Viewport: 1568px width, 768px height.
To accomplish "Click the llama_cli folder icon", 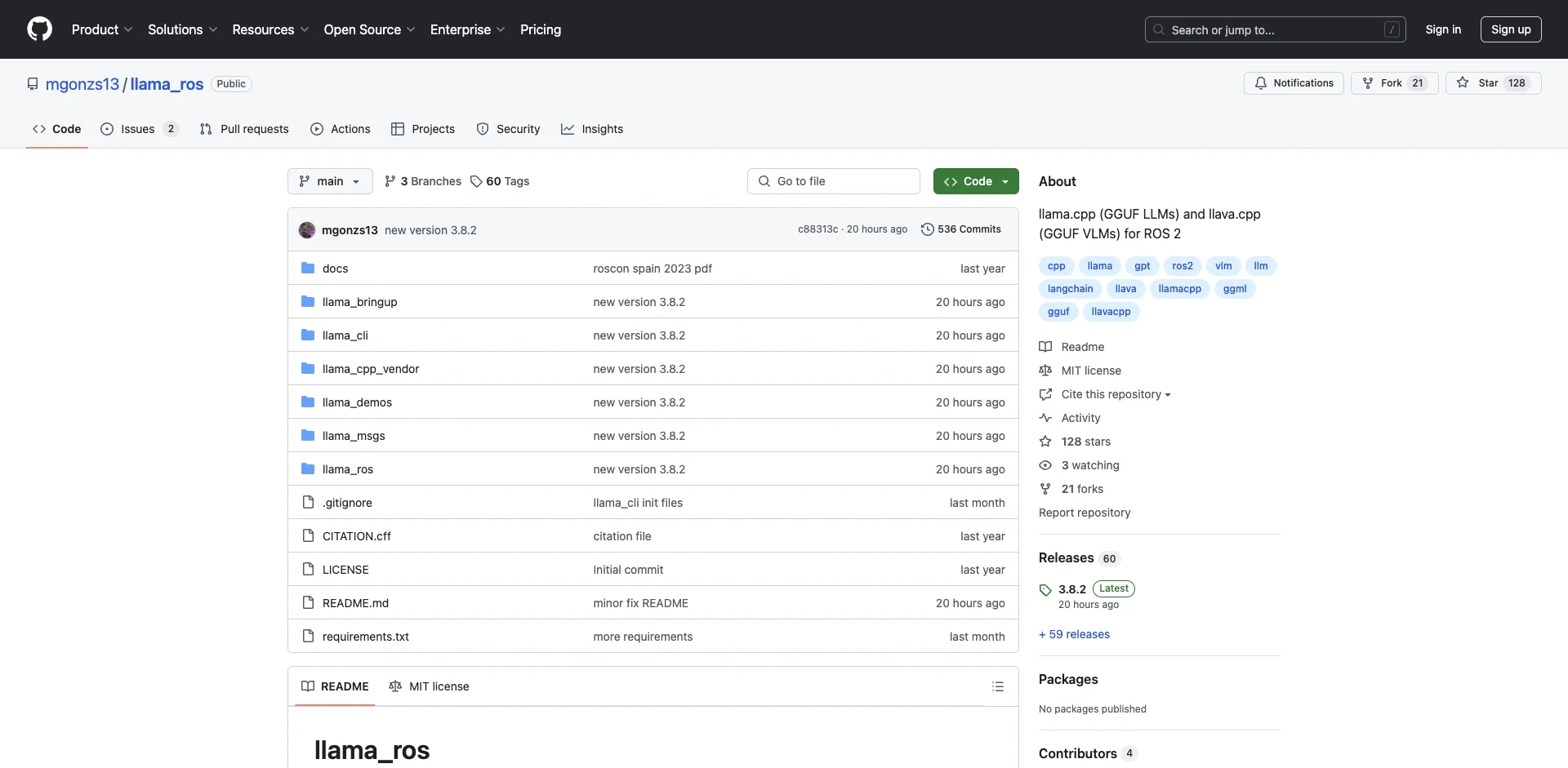I will point(308,335).
